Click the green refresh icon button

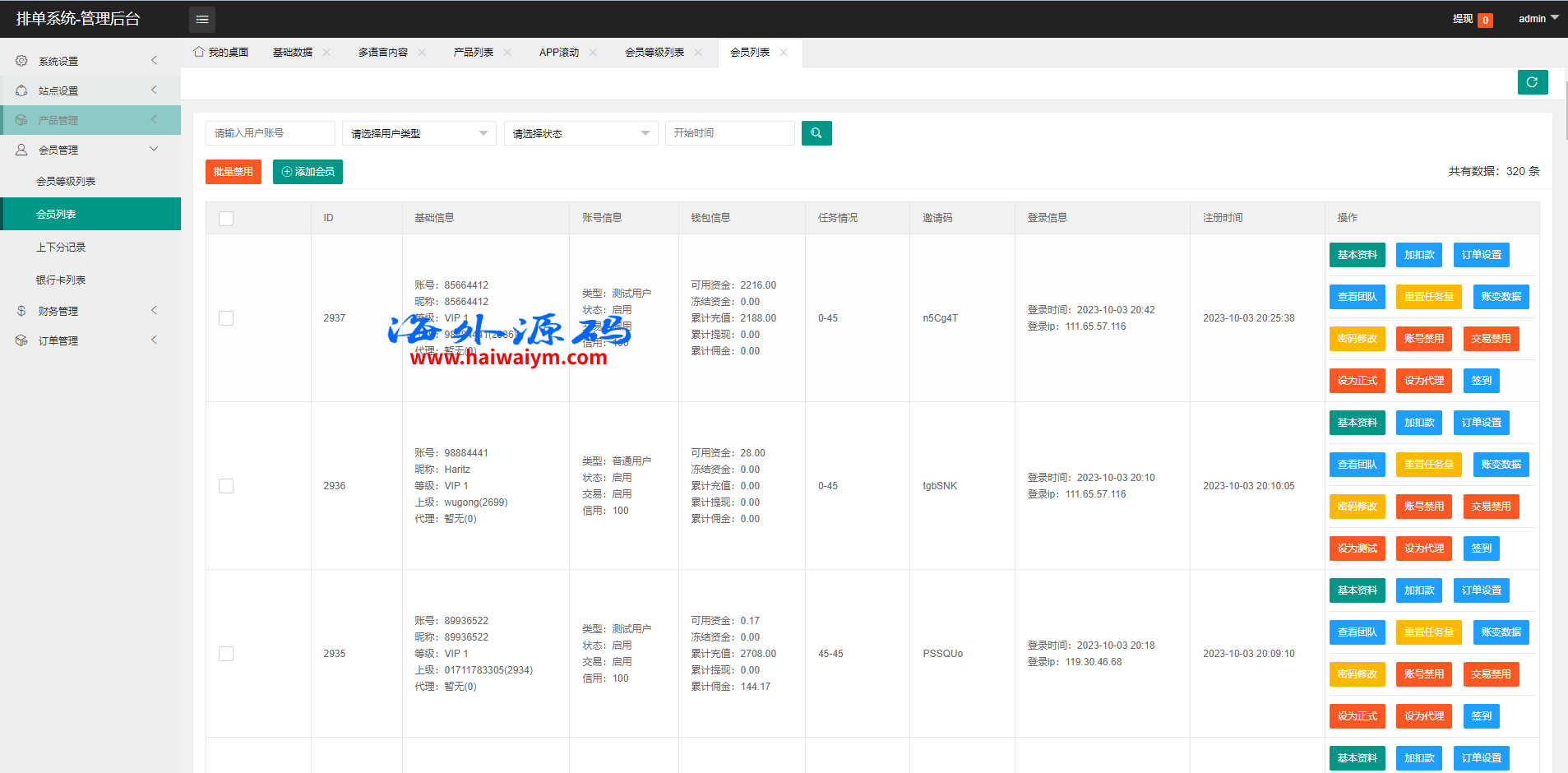click(1532, 82)
